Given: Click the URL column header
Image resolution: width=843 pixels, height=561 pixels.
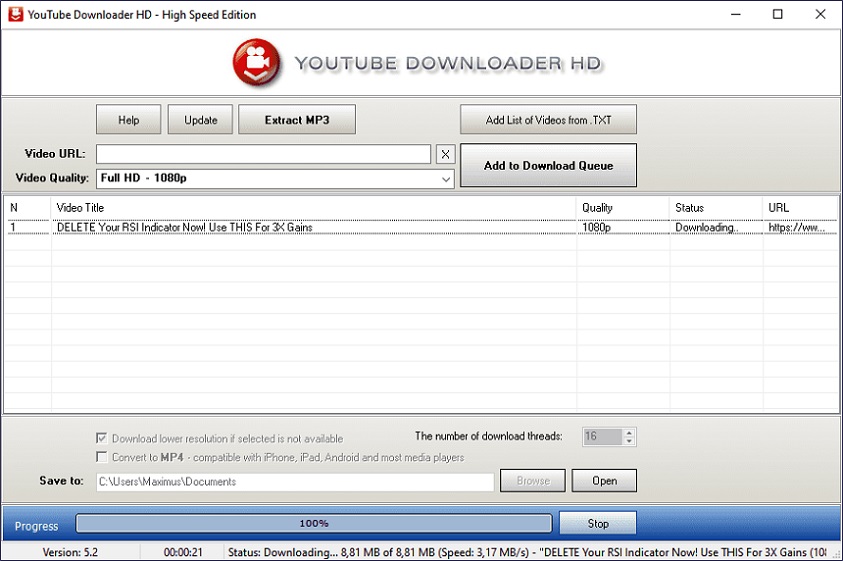Looking at the screenshot, I should pyautogui.click(x=800, y=208).
